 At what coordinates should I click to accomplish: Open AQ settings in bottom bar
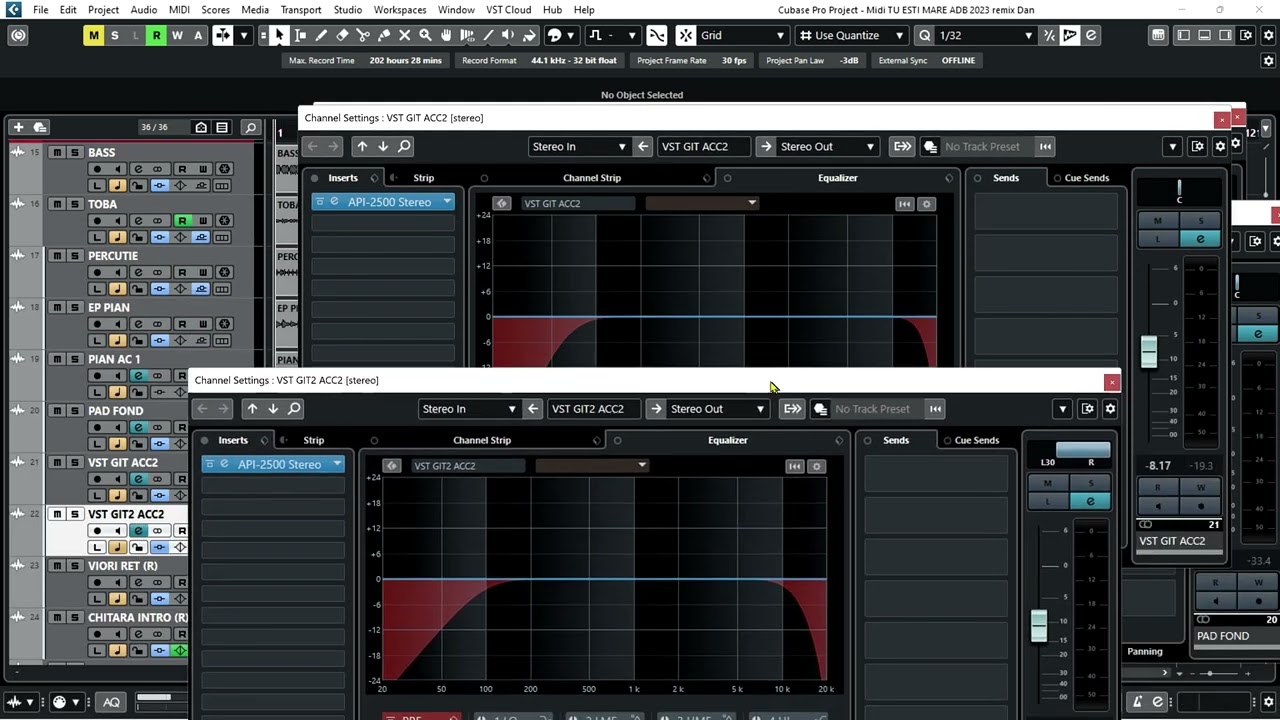click(x=111, y=702)
